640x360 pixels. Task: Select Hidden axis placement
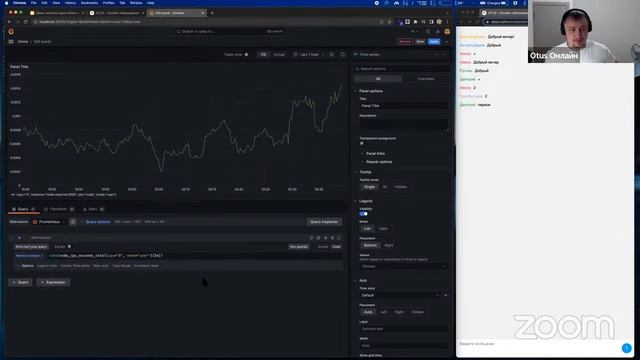point(418,312)
